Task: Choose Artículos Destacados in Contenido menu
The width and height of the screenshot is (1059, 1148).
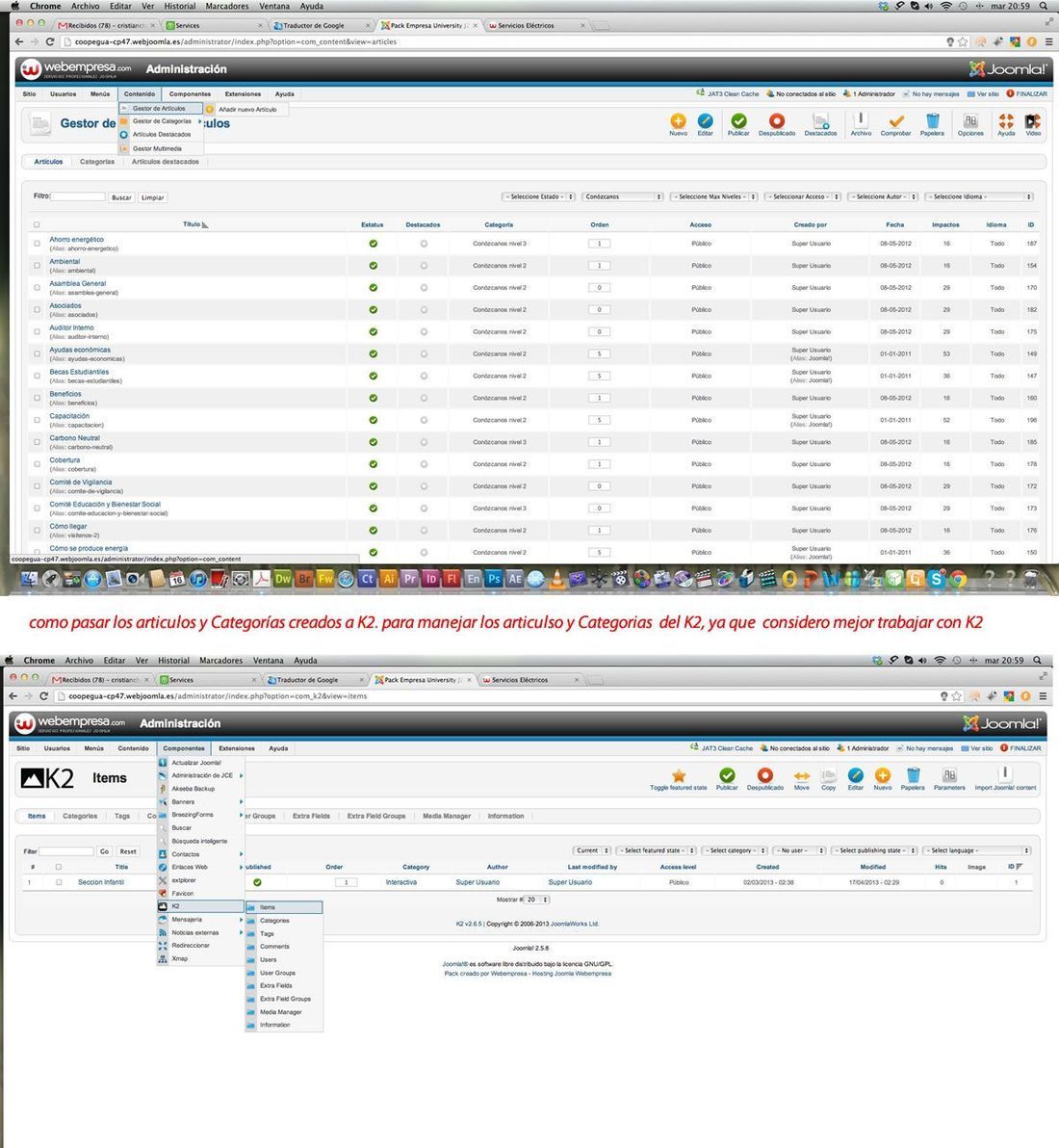Action: 162,135
